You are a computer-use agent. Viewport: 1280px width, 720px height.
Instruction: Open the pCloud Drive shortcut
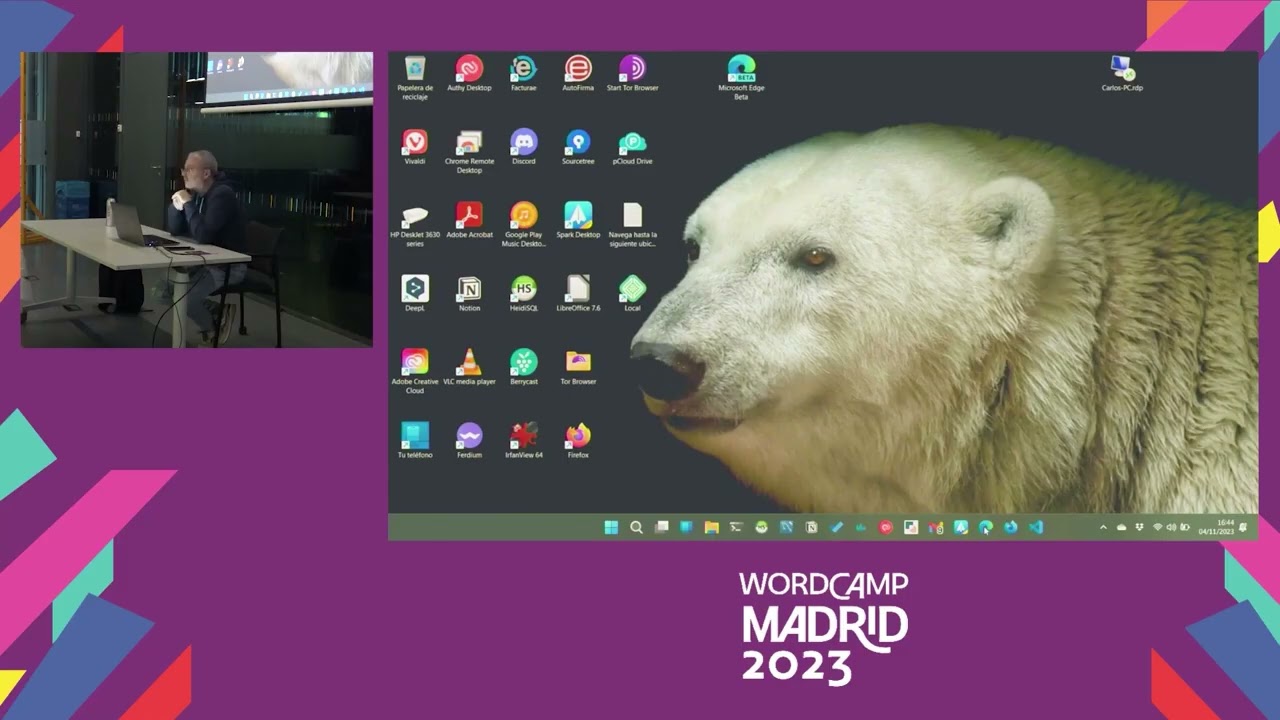point(632,147)
